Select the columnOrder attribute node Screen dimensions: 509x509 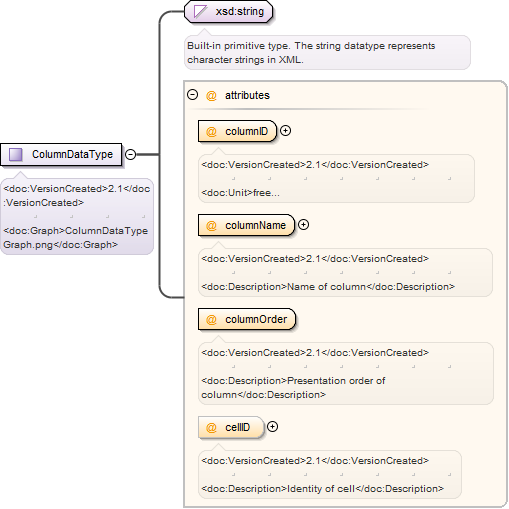point(247,319)
